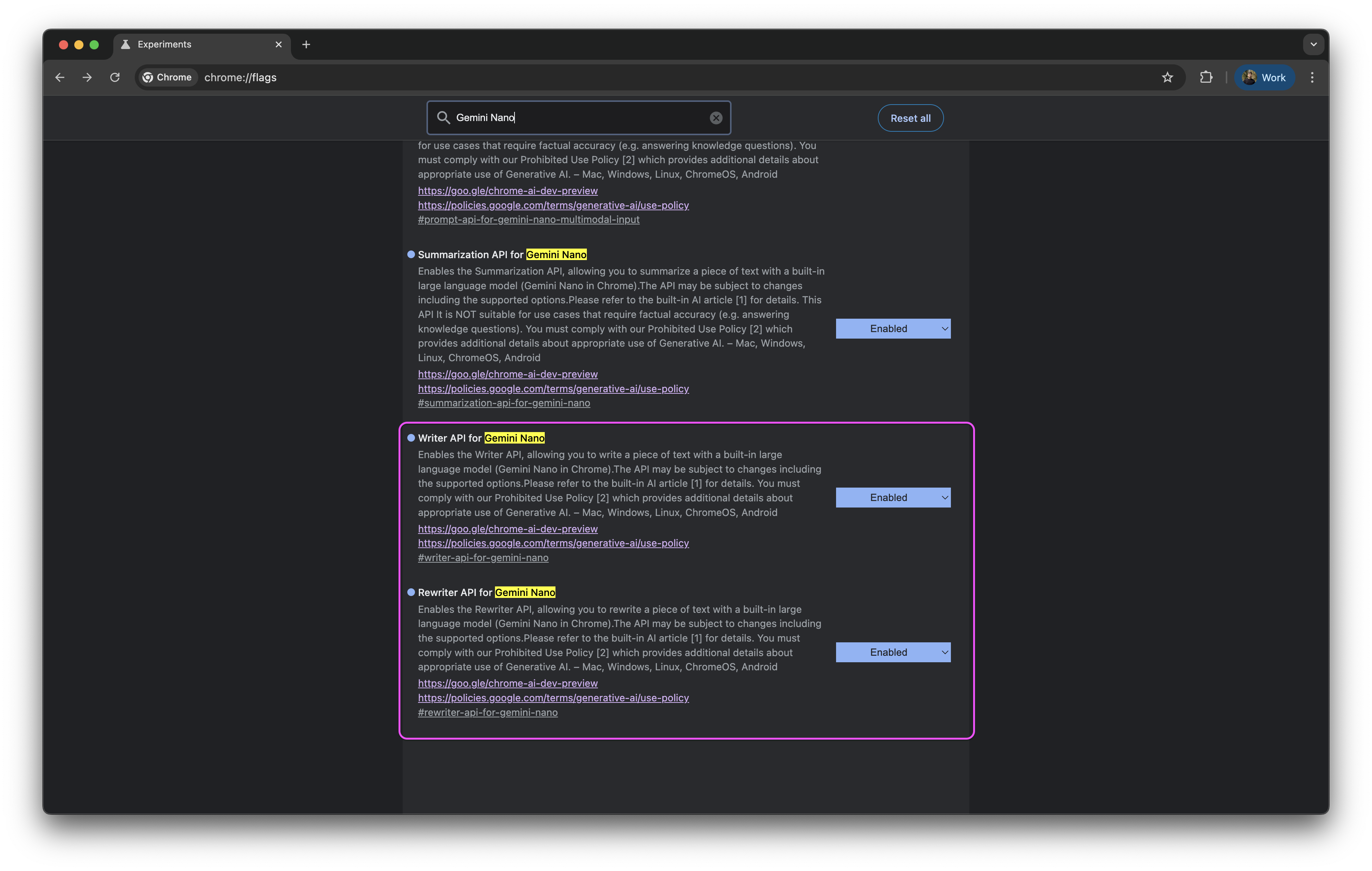Open #writer-api-for-gemini-nano anchor link
The height and width of the screenshot is (871, 1372).
coord(483,558)
